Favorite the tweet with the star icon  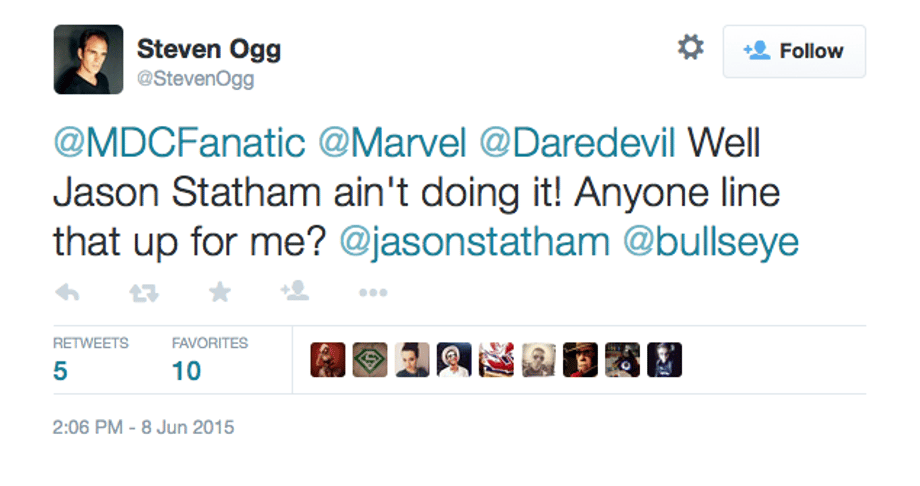[x=219, y=291]
